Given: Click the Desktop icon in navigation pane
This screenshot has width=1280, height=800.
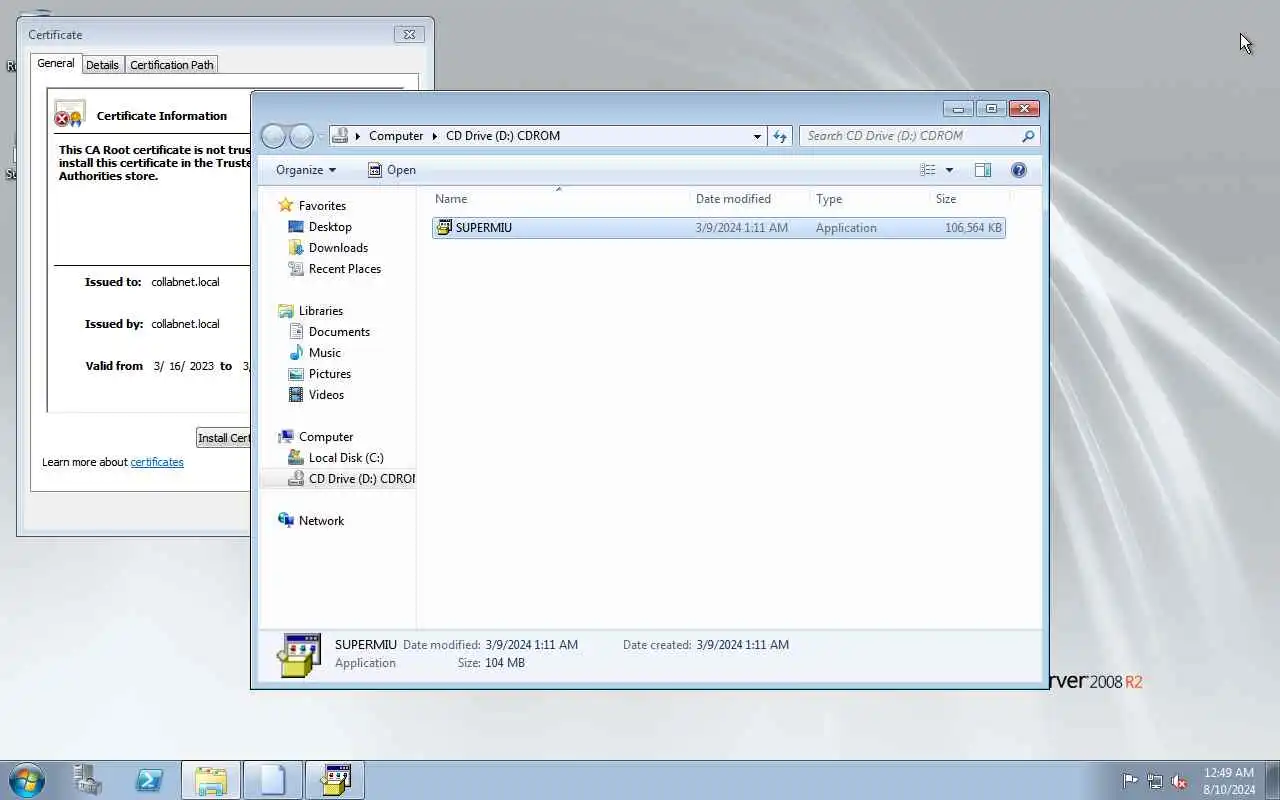Looking at the screenshot, I should [296, 227].
